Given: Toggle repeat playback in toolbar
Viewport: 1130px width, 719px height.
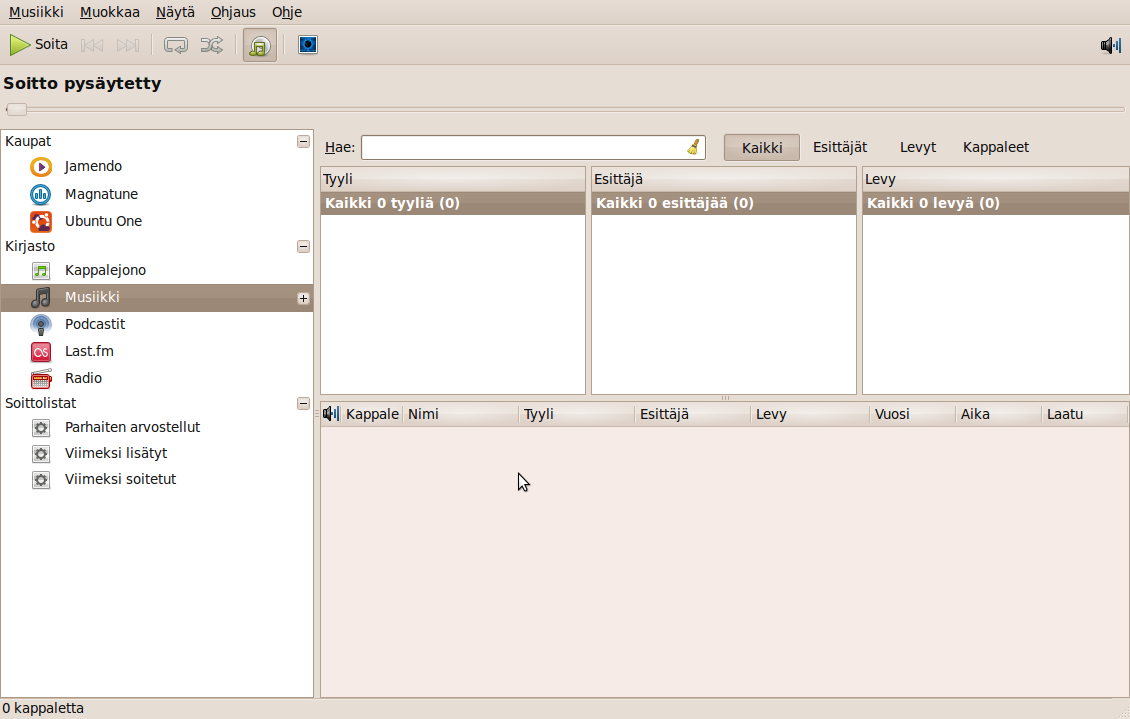Looking at the screenshot, I should [176, 45].
